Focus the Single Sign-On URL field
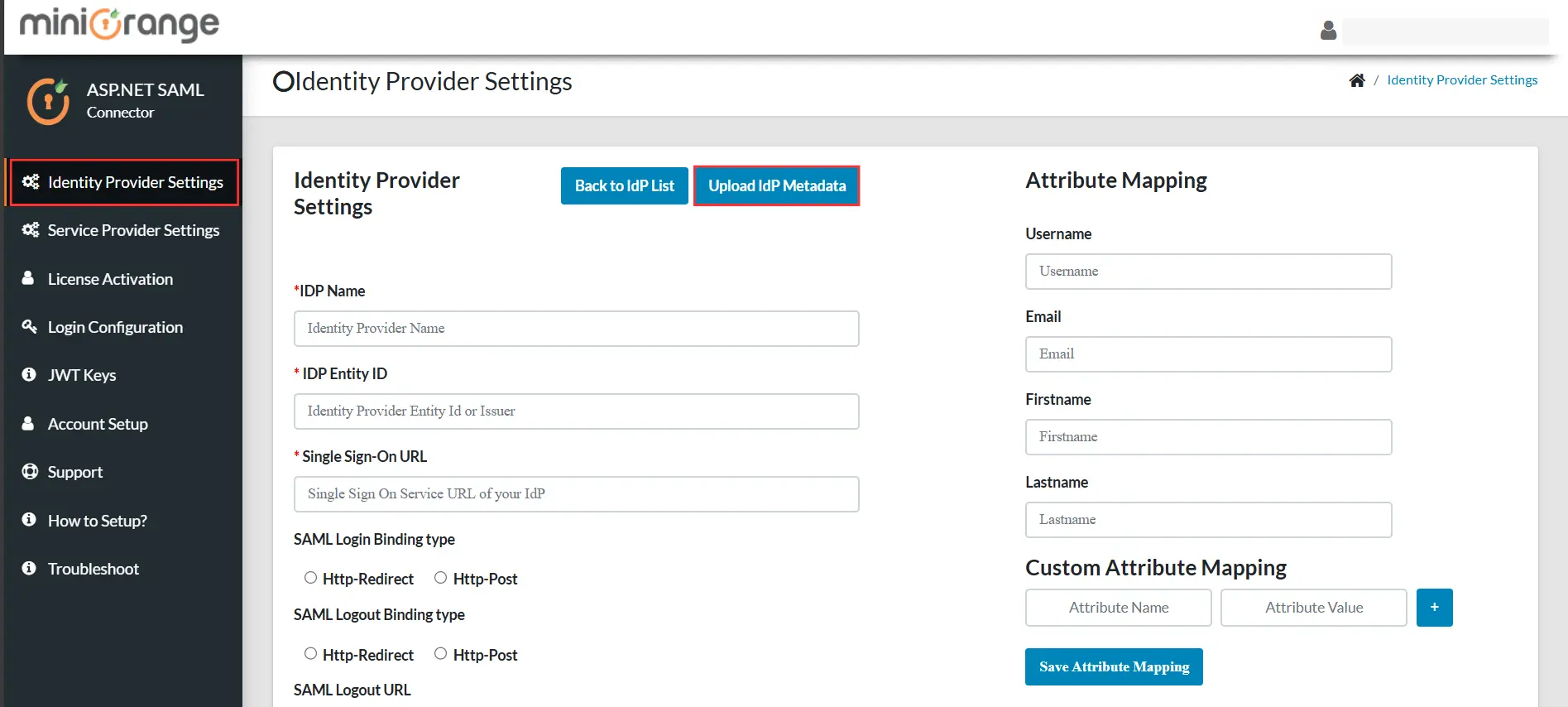1568x707 pixels. pos(577,494)
